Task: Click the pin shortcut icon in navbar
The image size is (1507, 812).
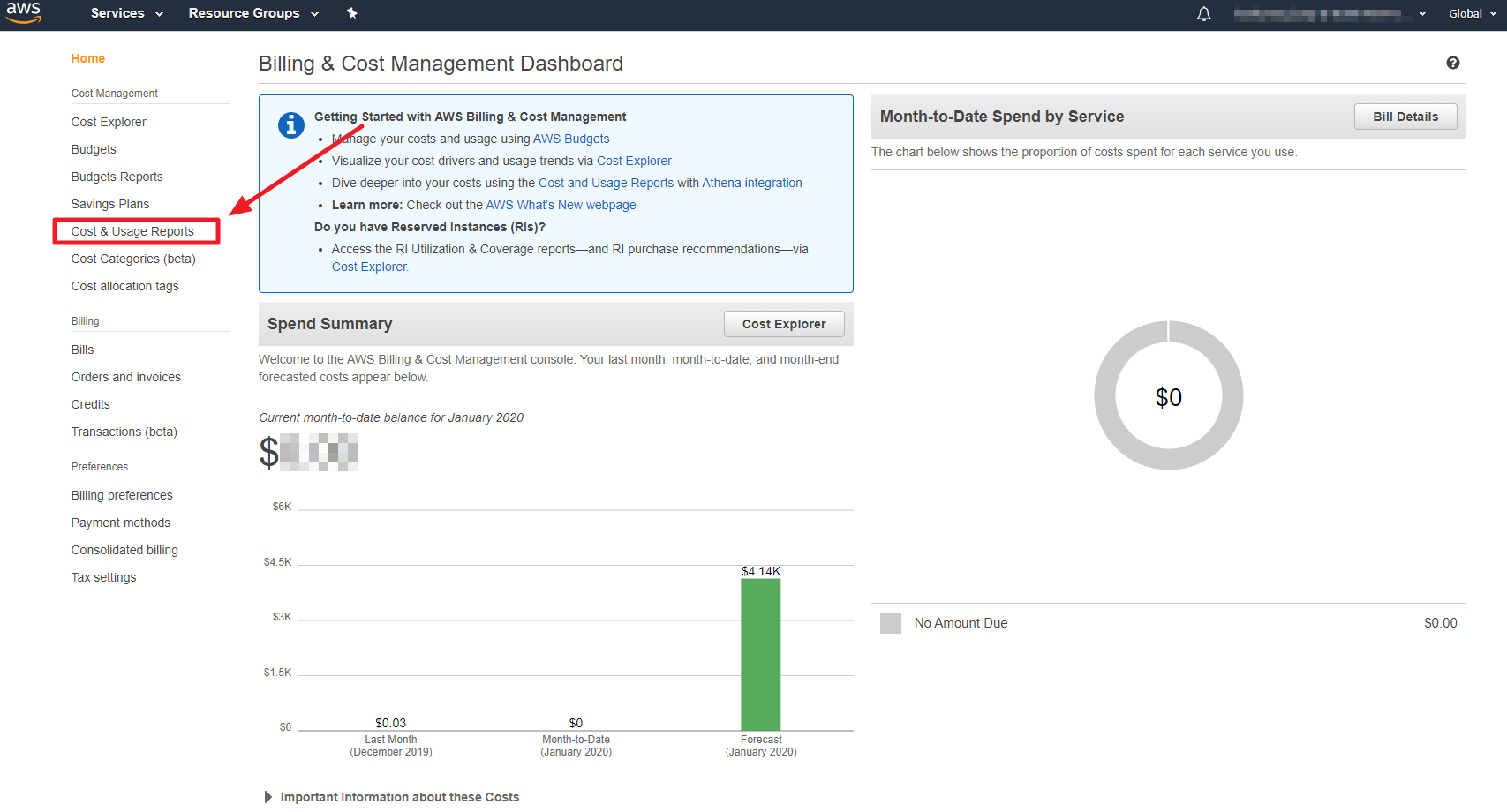Action: pyautogui.click(x=352, y=13)
